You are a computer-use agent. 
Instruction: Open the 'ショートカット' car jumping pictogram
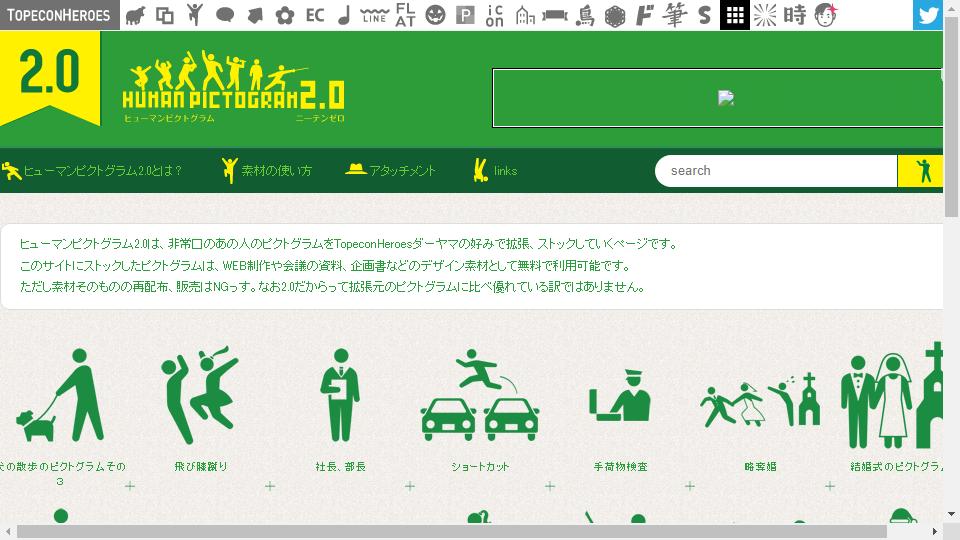point(480,395)
